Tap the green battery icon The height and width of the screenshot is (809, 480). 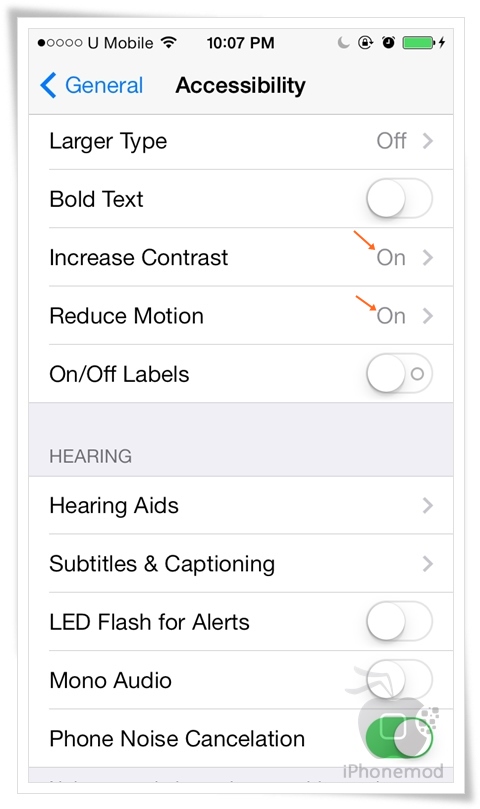pyautogui.click(x=419, y=42)
